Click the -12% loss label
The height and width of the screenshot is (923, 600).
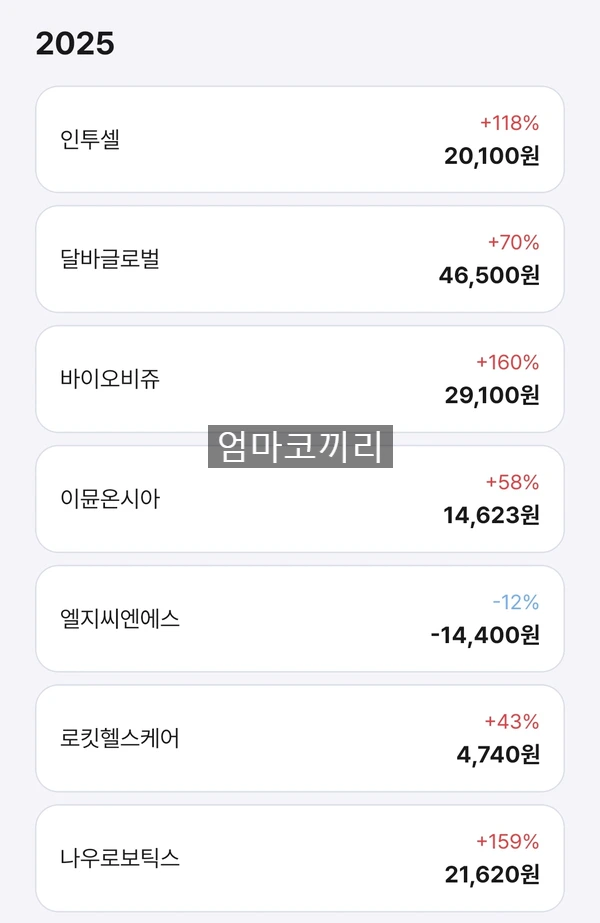tap(516, 602)
